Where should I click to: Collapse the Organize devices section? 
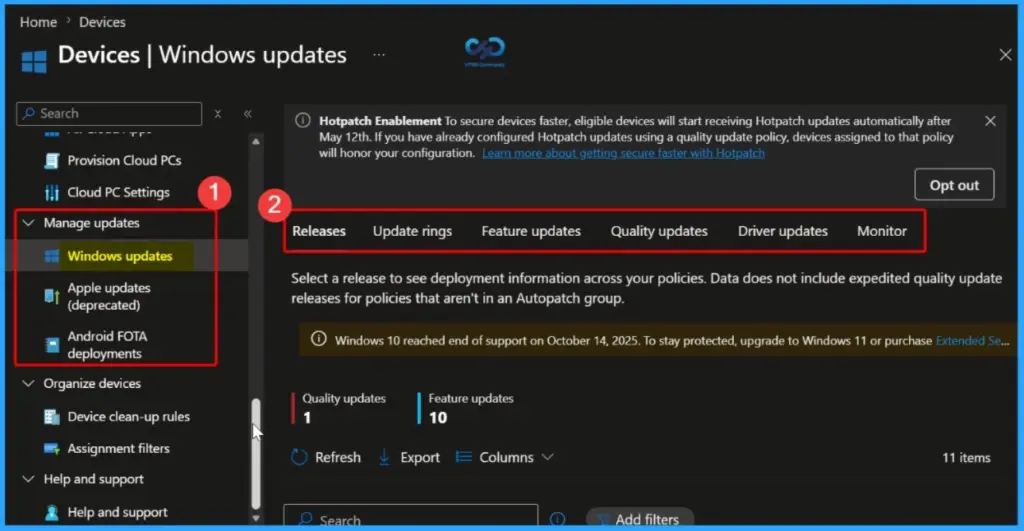[28, 383]
